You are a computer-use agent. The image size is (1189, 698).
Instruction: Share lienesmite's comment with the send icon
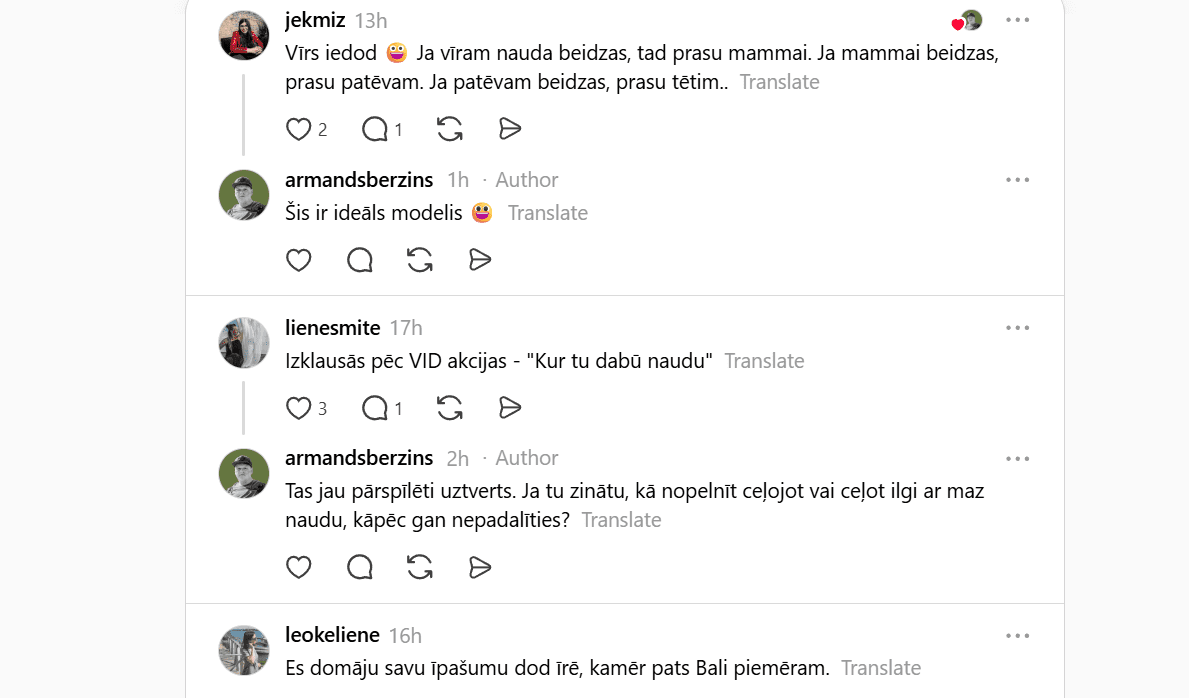[x=510, y=408]
